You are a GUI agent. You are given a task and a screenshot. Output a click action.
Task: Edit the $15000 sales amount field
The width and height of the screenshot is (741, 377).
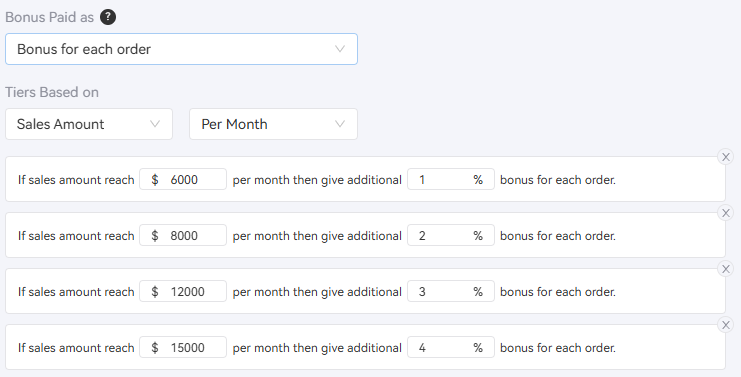[183, 347]
